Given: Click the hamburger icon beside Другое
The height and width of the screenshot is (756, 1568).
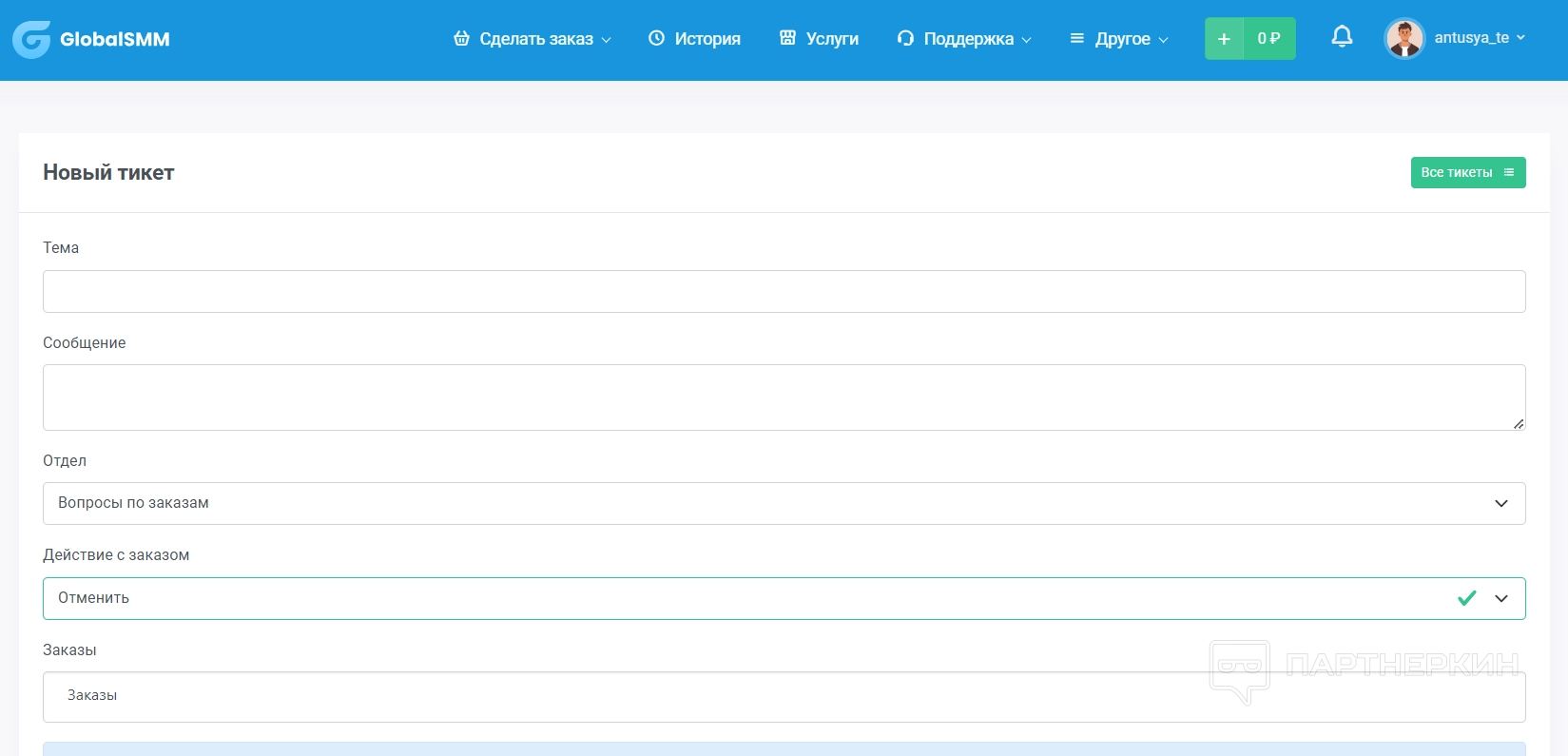Looking at the screenshot, I should click(1076, 38).
